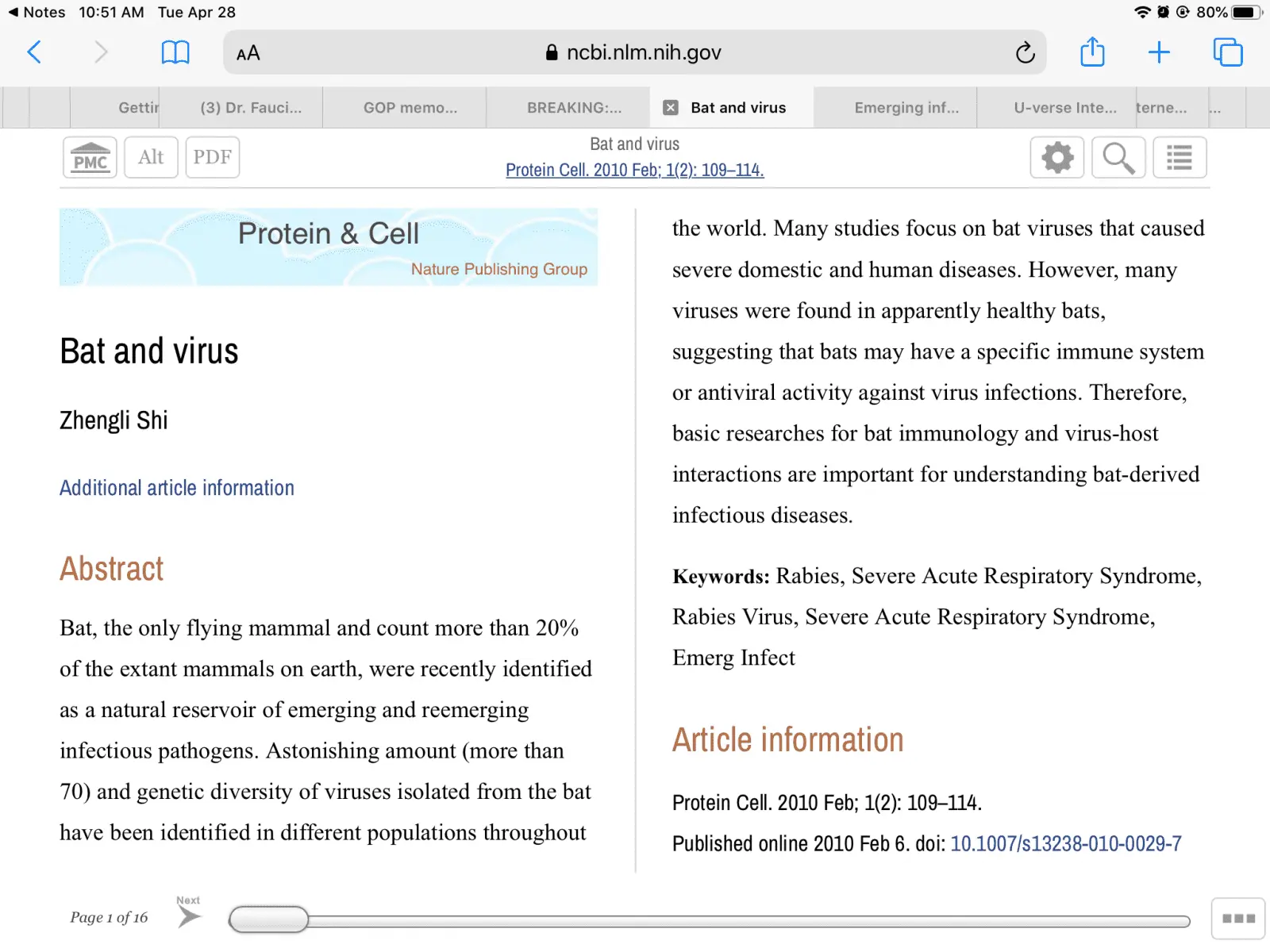Image resolution: width=1270 pixels, height=952 pixels.
Task: Add a new tab with the plus icon
Action: click(1159, 52)
